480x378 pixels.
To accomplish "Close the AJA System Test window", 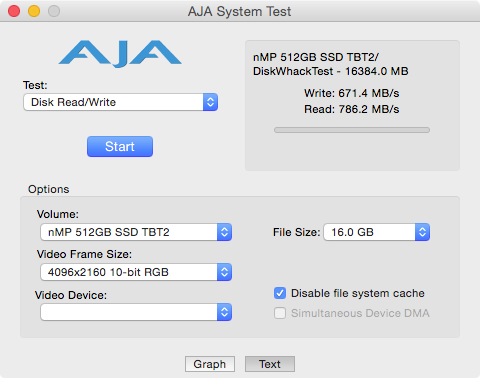I will pyautogui.click(x=14, y=11).
